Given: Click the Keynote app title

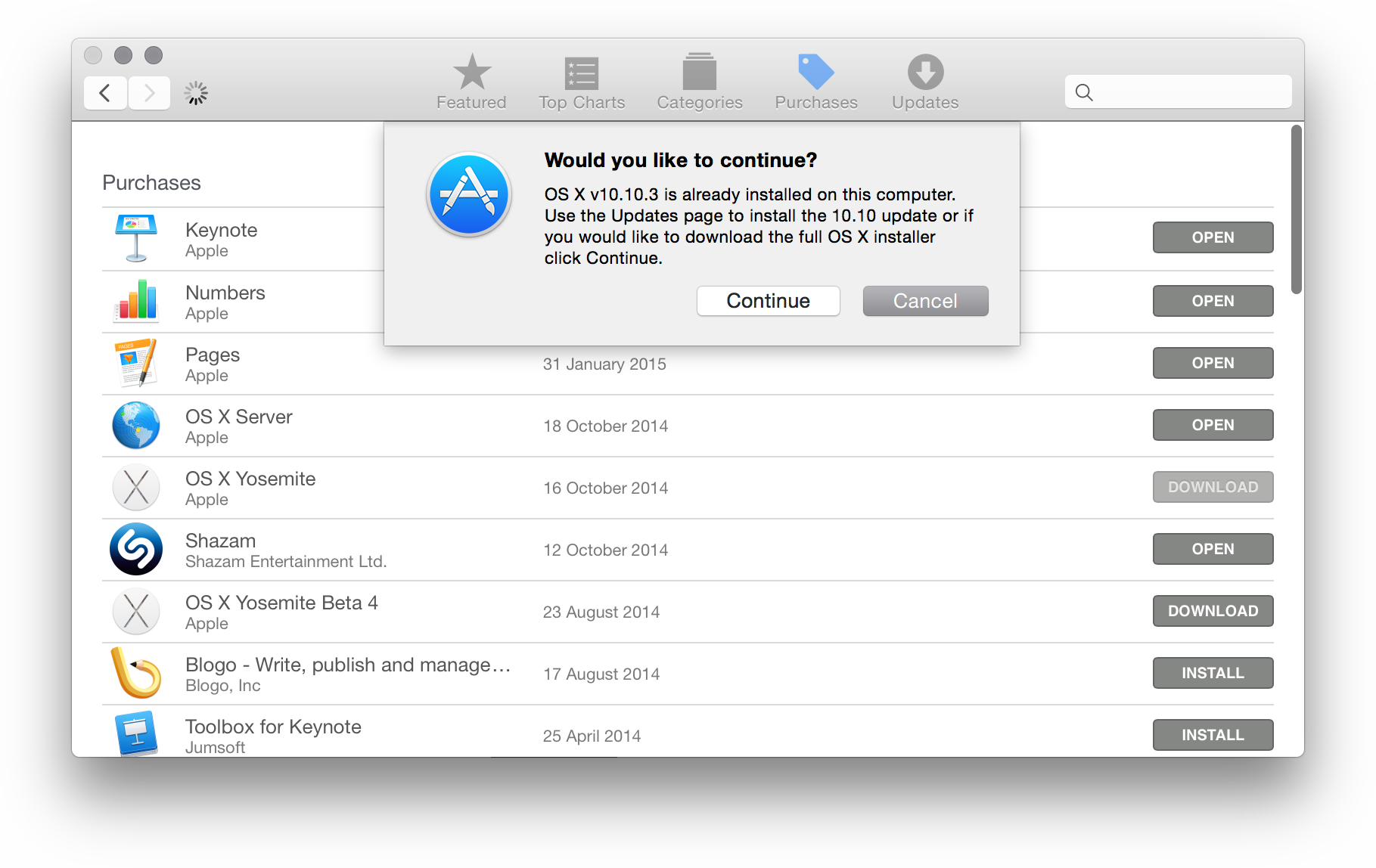Looking at the screenshot, I should (222, 230).
